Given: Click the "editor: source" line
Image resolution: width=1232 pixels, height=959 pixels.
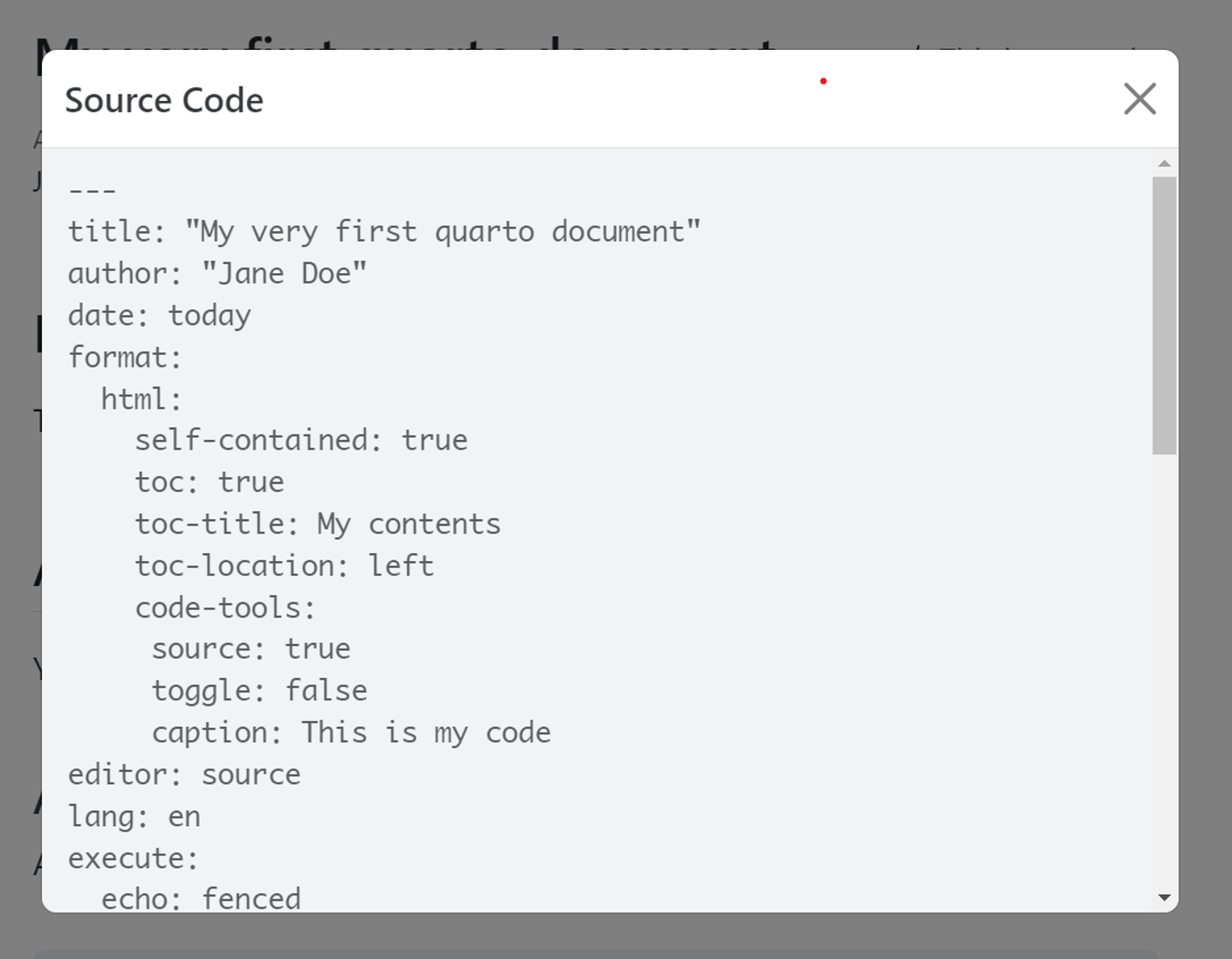Looking at the screenshot, I should pyautogui.click(x=185, y=774).
